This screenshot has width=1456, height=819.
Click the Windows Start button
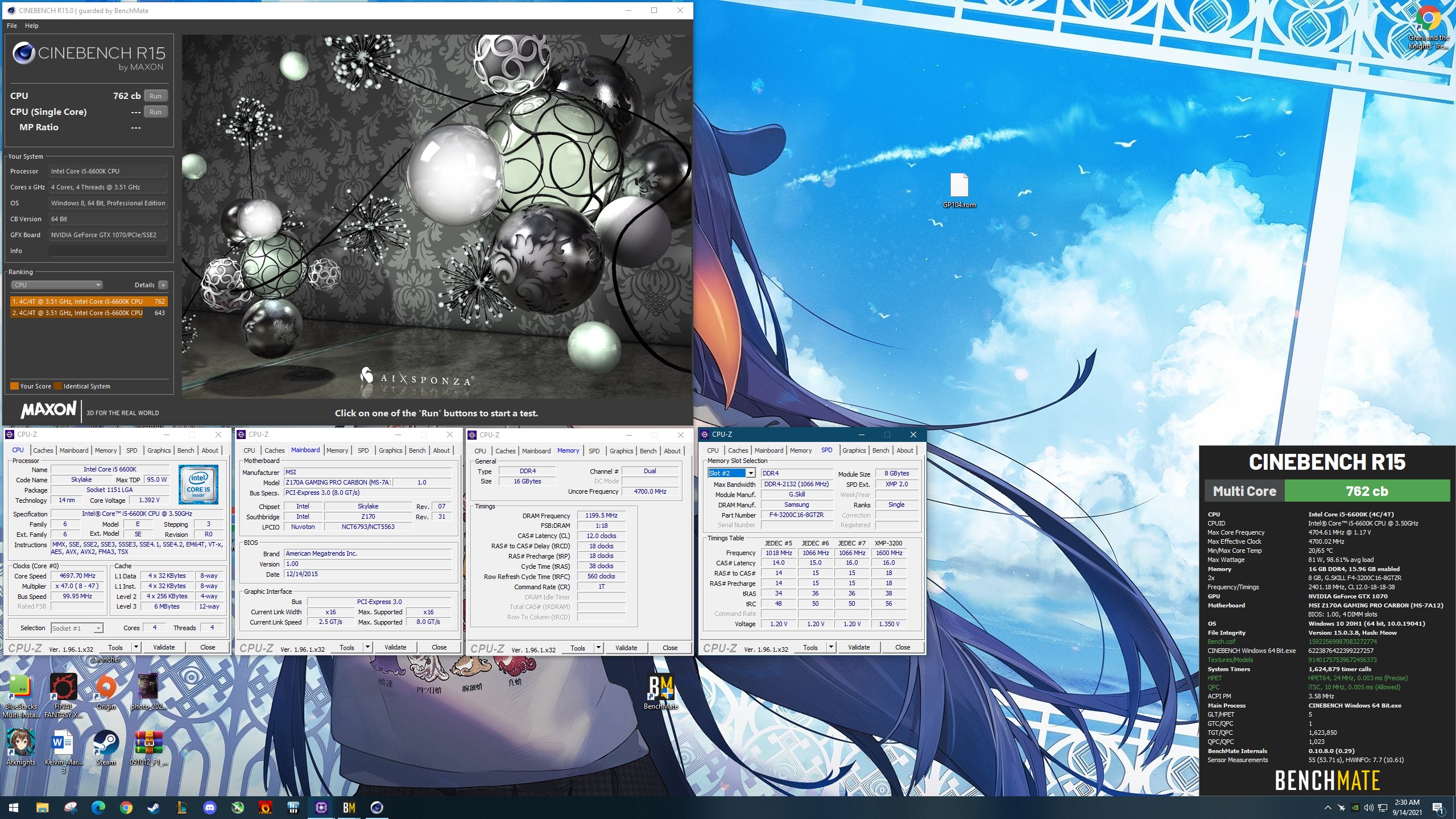(14, 807)
